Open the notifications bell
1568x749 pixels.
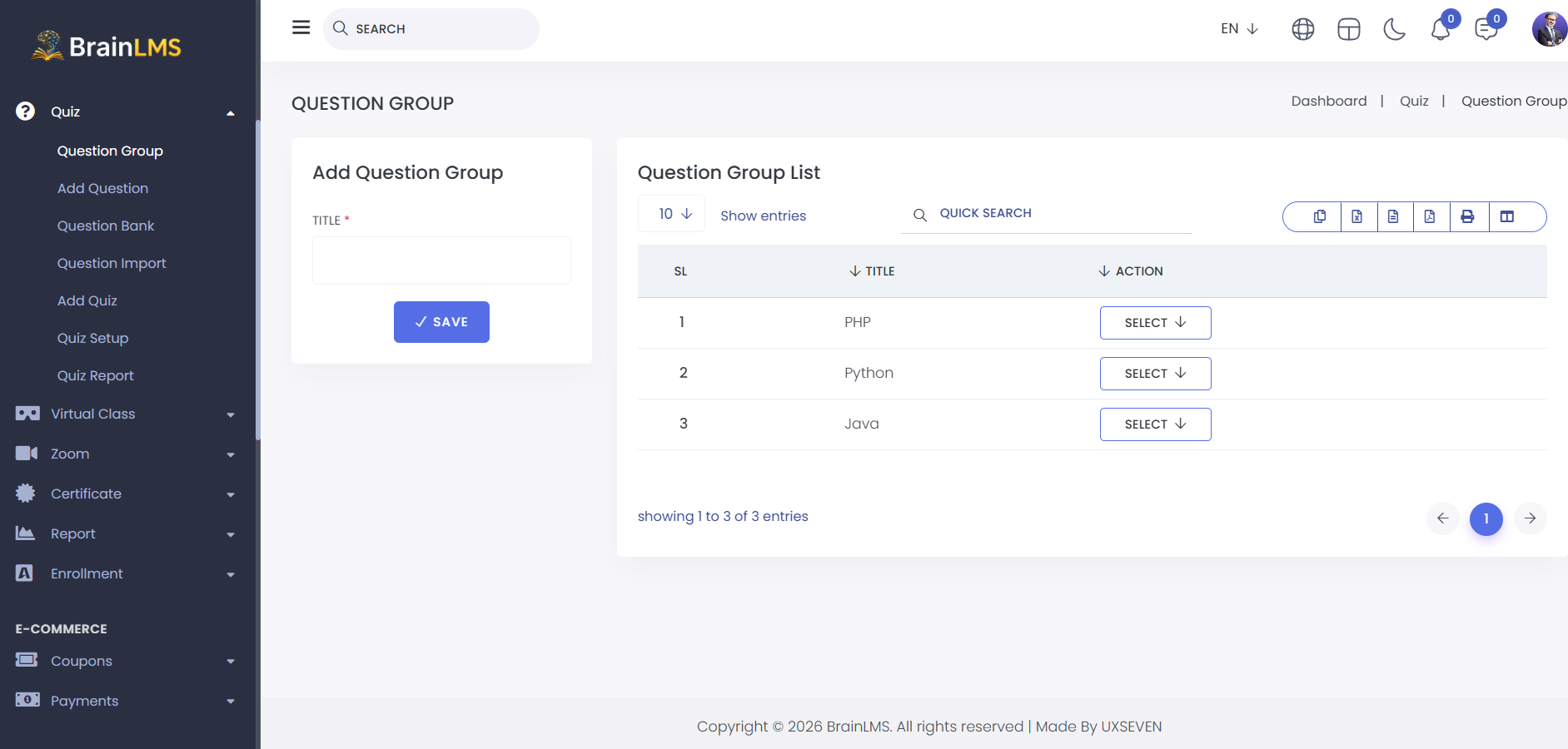1441,29
